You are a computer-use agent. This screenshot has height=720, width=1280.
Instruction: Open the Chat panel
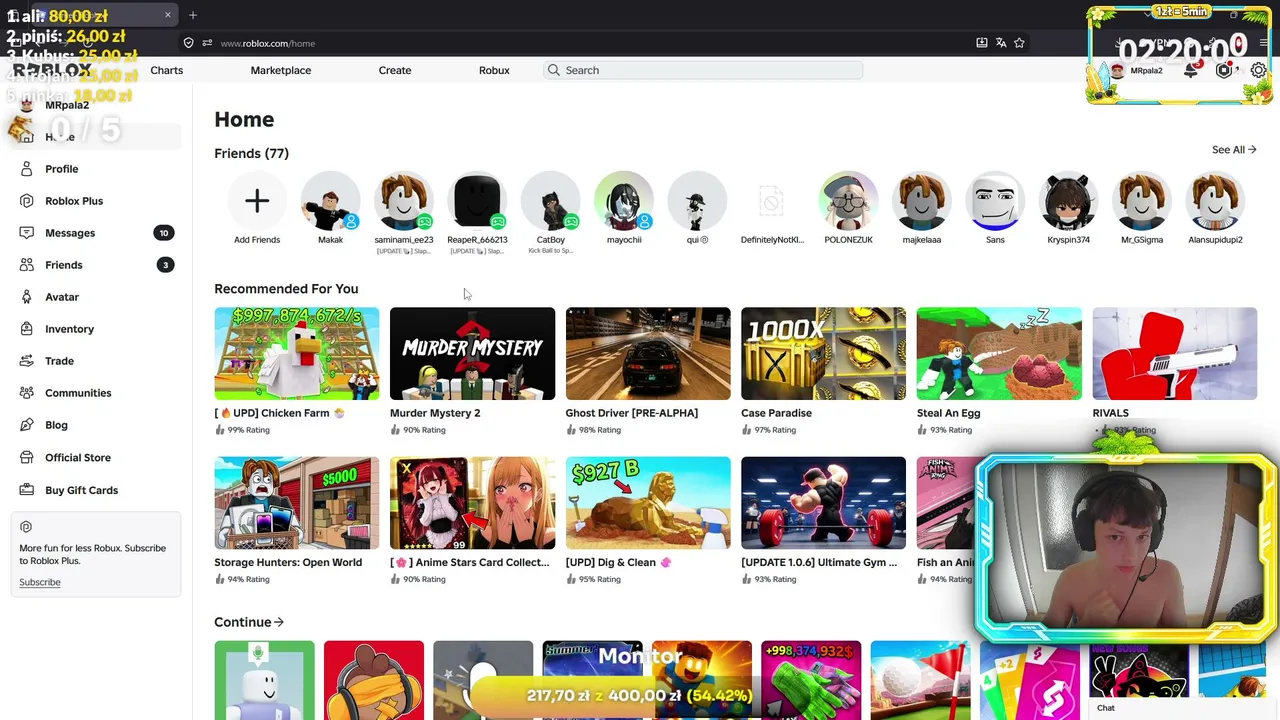1106,708
